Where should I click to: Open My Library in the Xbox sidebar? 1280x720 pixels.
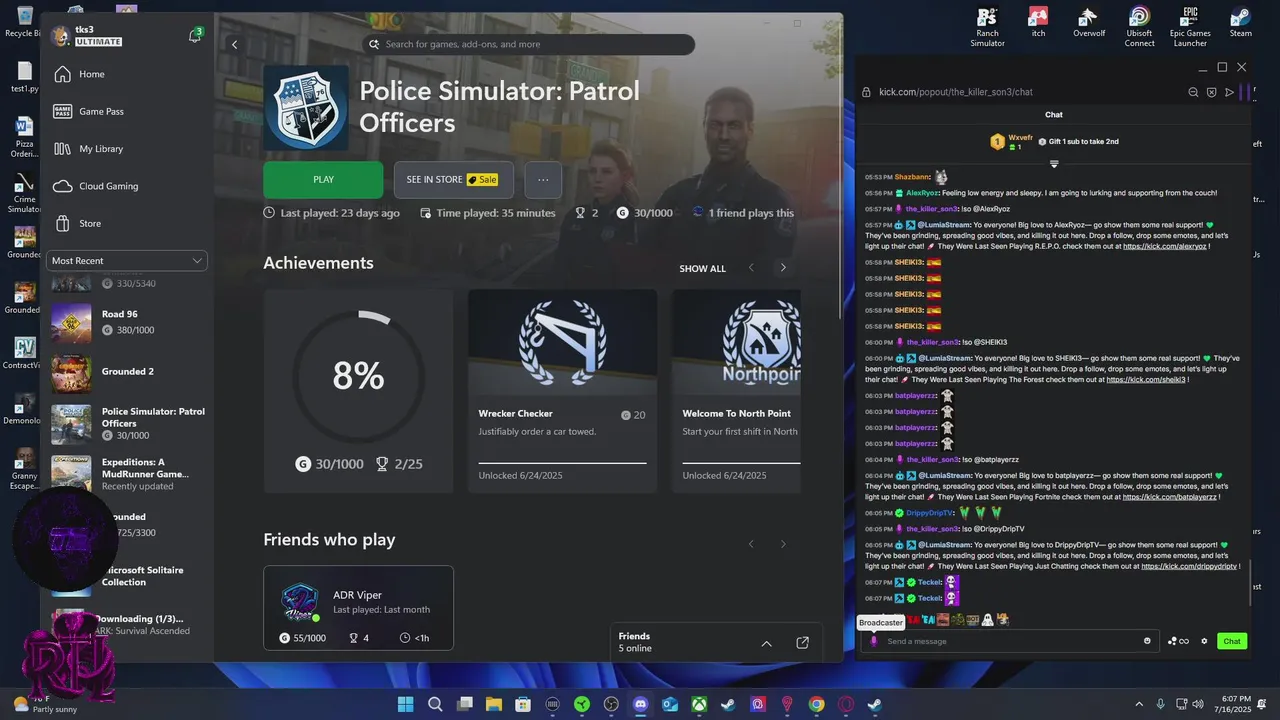click(127, 149)
